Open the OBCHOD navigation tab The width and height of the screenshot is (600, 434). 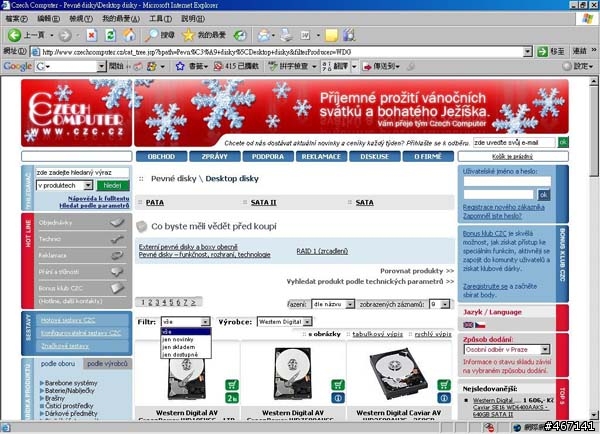[161, 157]
